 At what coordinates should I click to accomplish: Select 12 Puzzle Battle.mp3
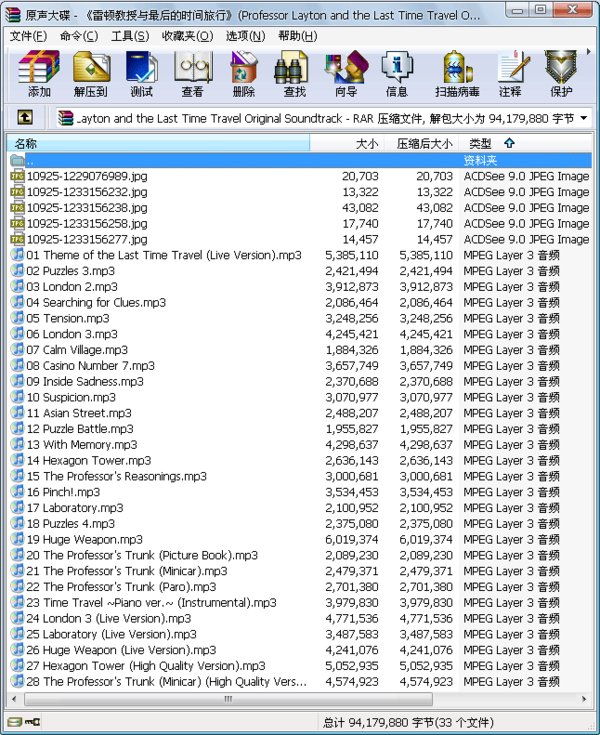tap(300, 429)
